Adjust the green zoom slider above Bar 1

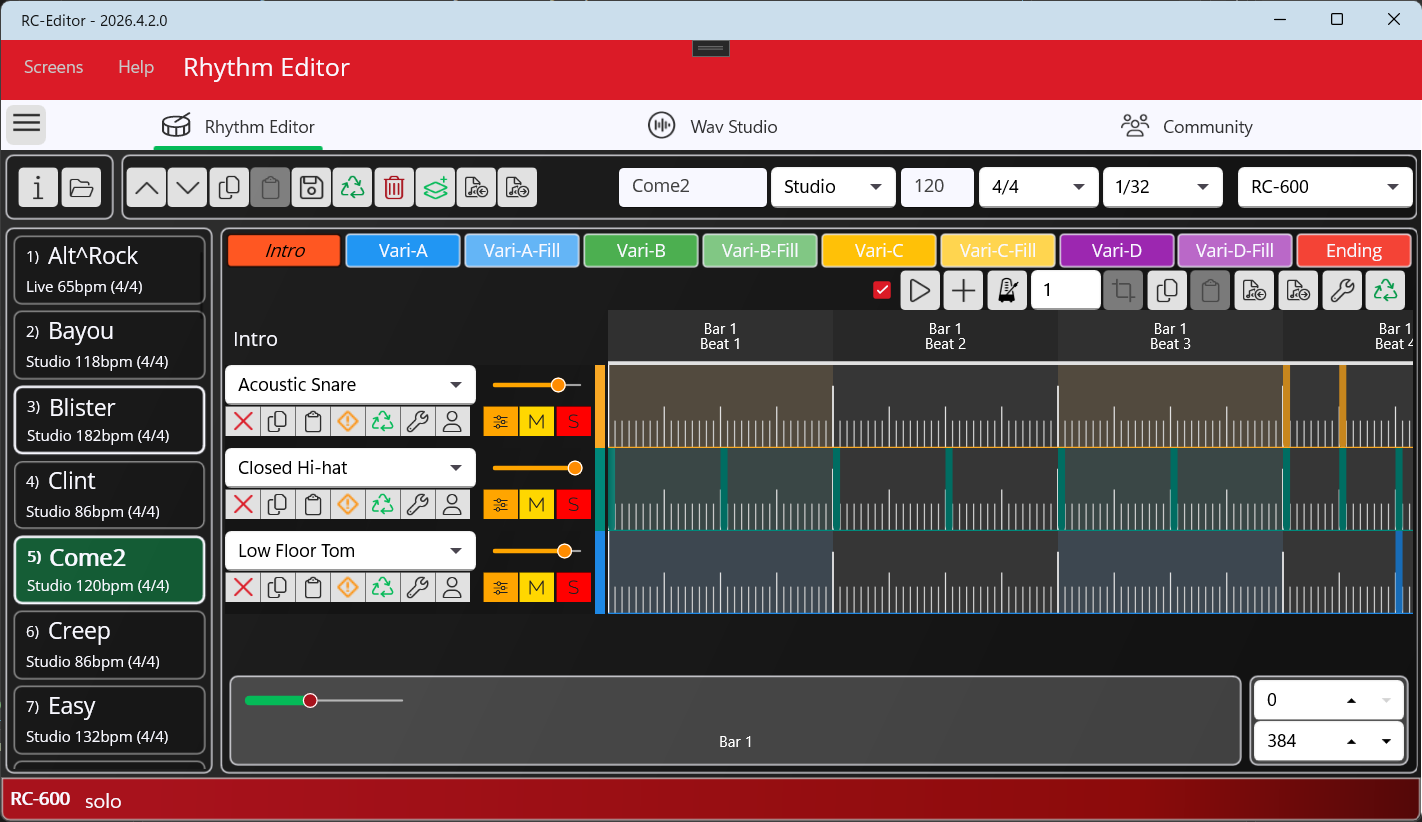point(324,701)
